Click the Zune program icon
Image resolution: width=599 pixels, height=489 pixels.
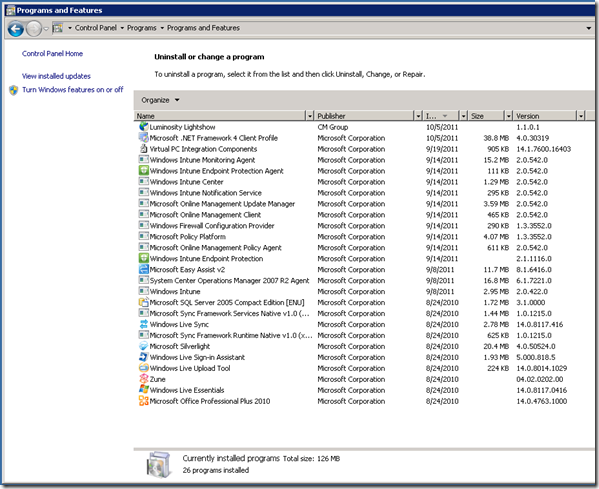click(143, 379)
